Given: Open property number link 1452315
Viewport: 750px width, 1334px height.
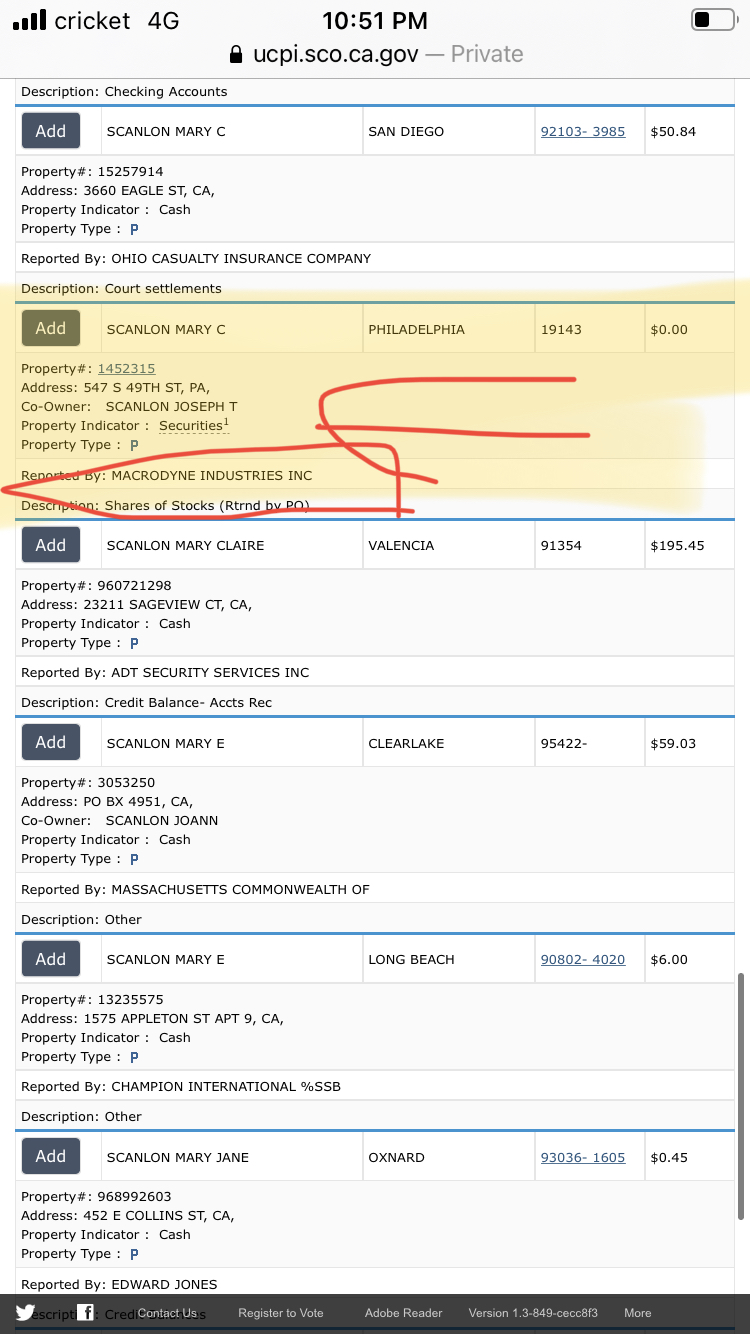Looking at the screenshot, I should point(126,369).
